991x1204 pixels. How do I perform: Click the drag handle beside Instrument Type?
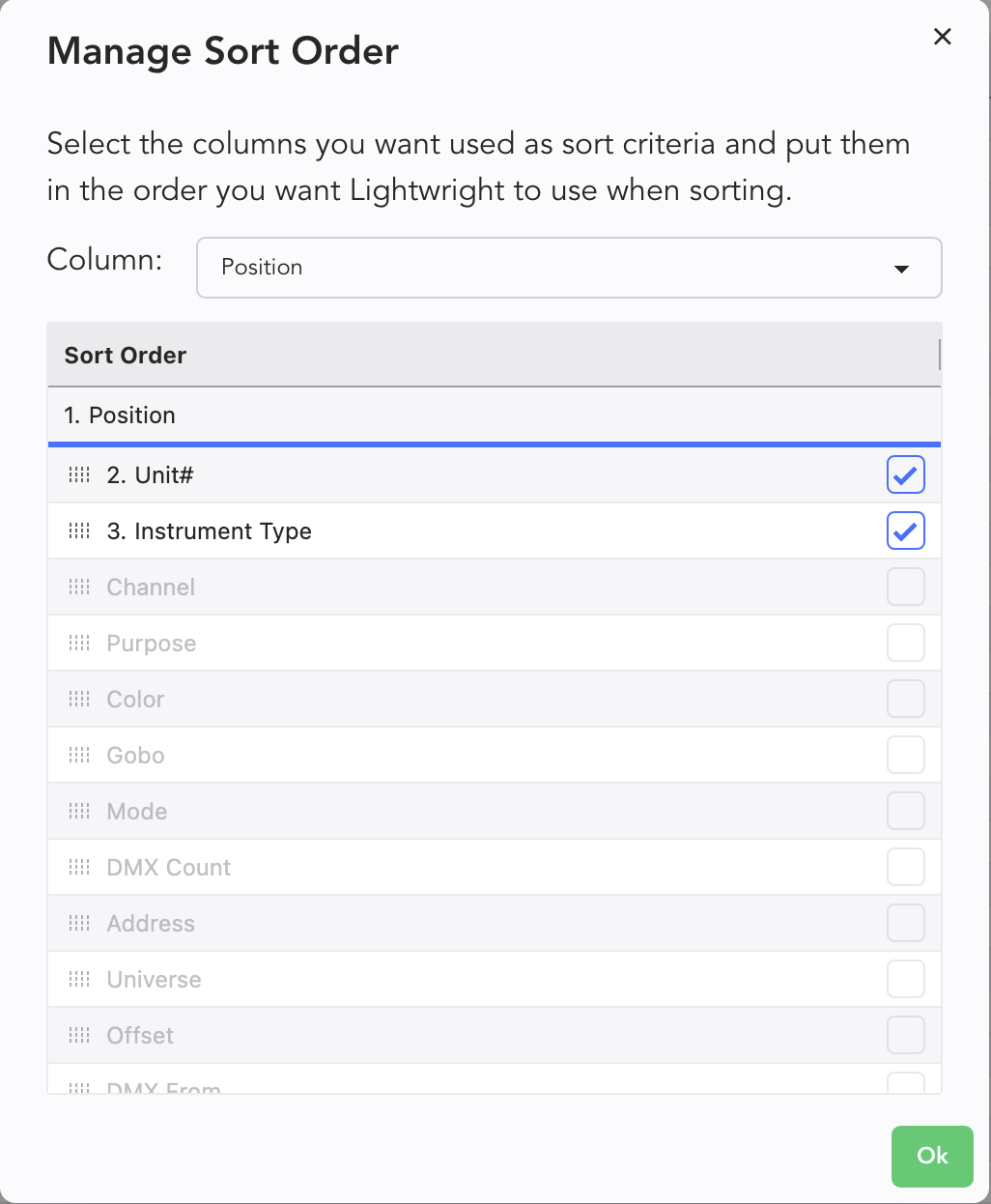click(x=79, y=530)
